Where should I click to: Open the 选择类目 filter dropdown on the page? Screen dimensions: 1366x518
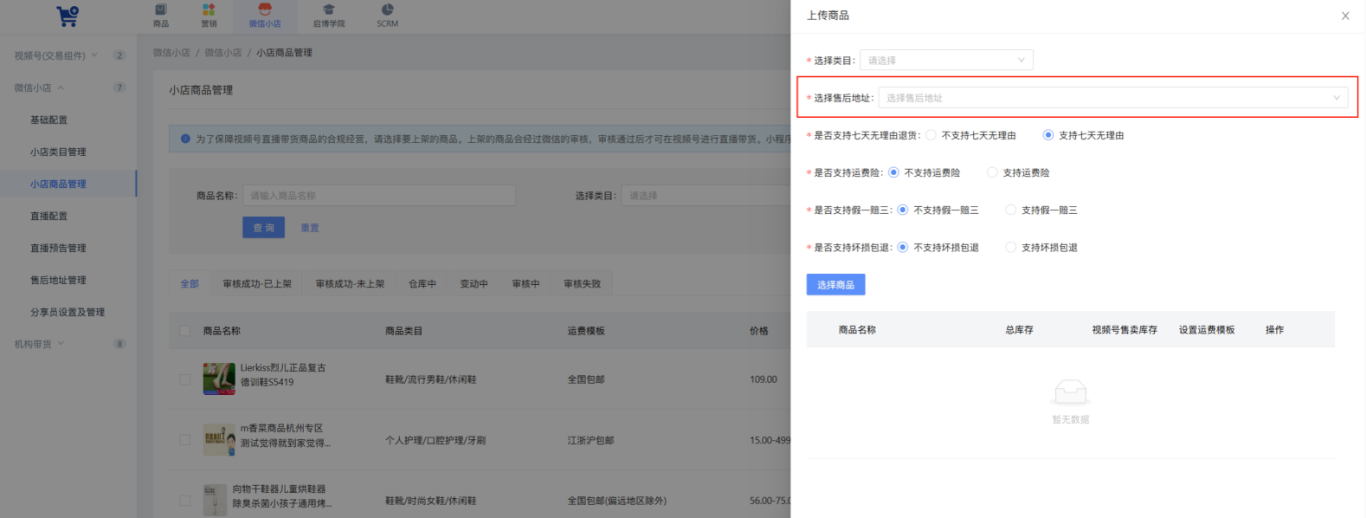tap(706, 196)
